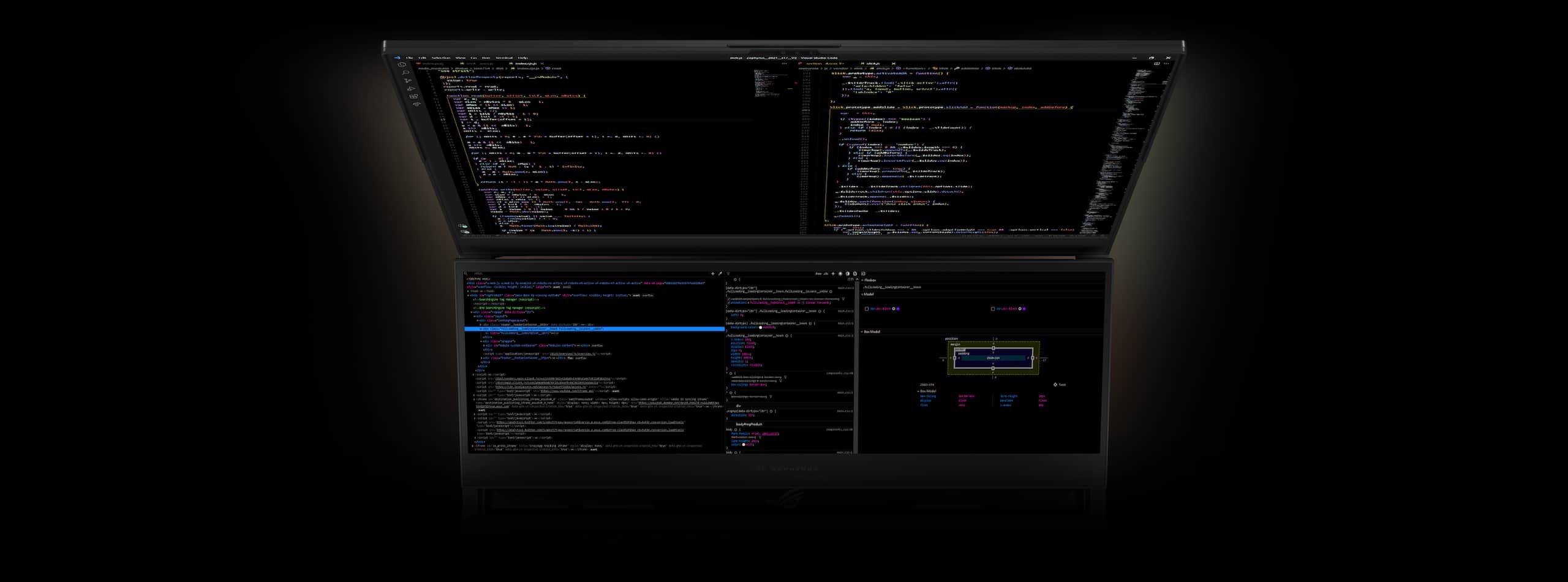Open the Run menu in VS Code
1568x582 pixels.
click(x=486, y=58)
